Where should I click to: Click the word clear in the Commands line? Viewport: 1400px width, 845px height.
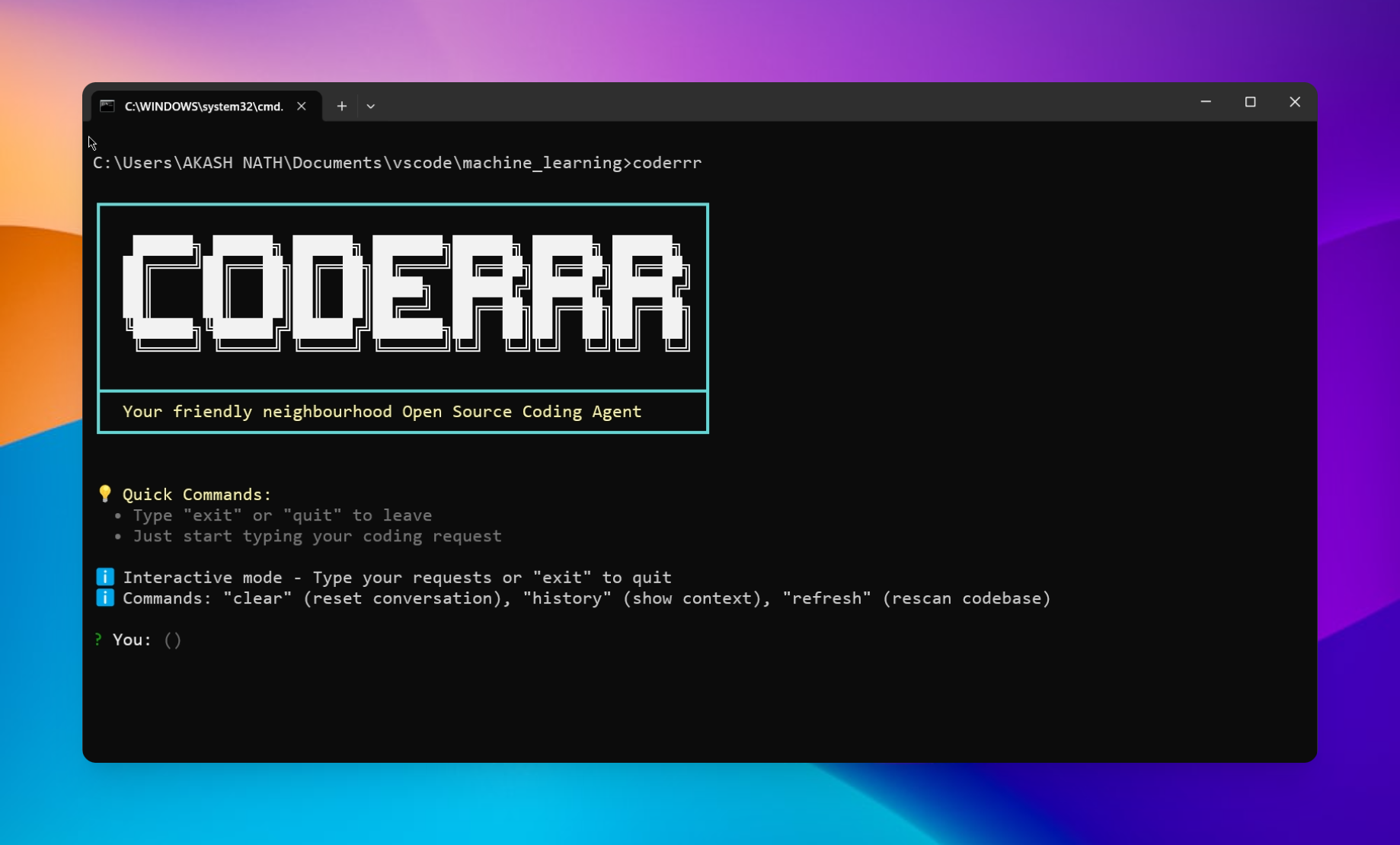[257, 598]
